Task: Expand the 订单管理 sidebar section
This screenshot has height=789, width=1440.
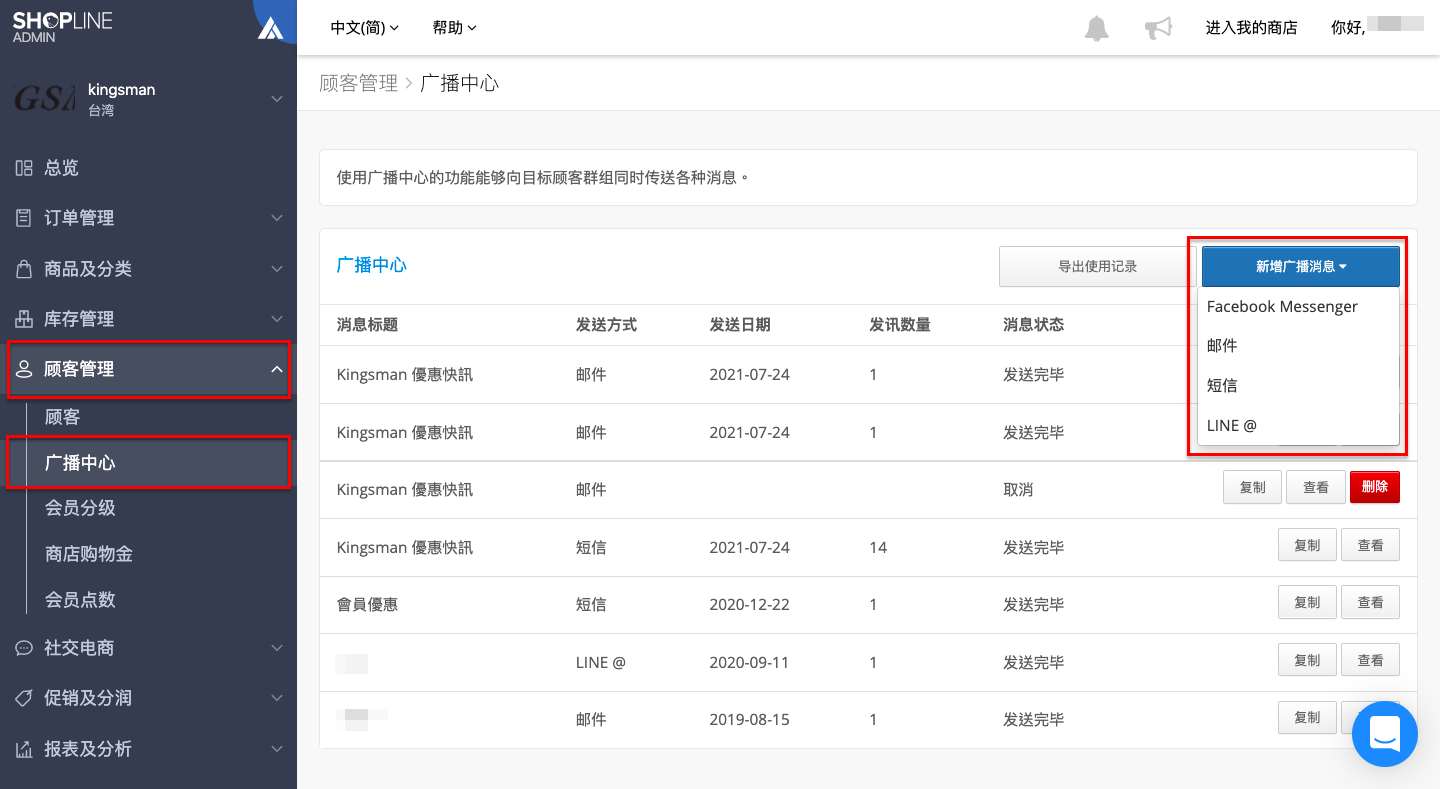Action: [148, 218]
